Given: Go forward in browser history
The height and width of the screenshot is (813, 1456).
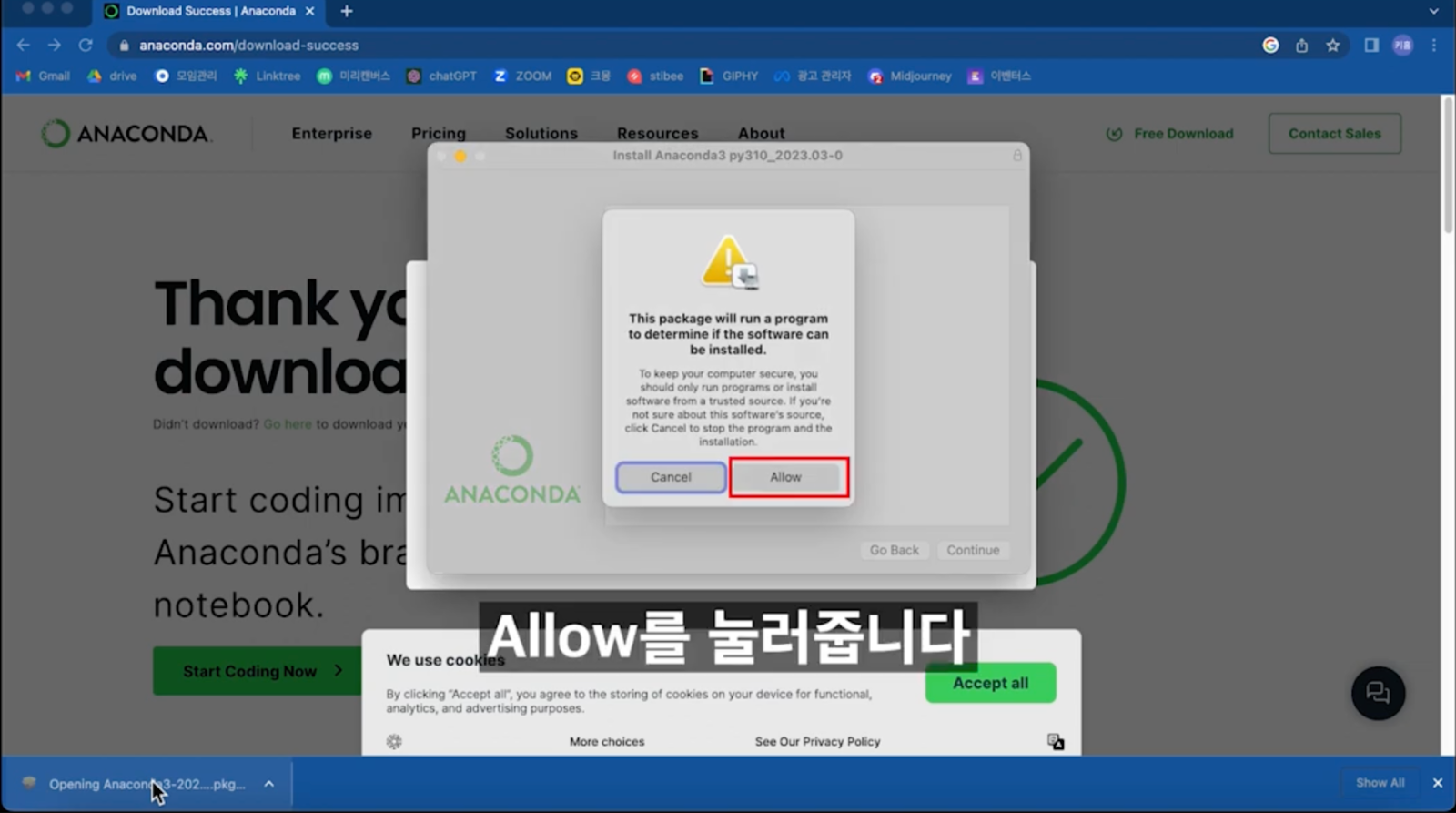Looking at the screenshot, I should click(55, 45).
